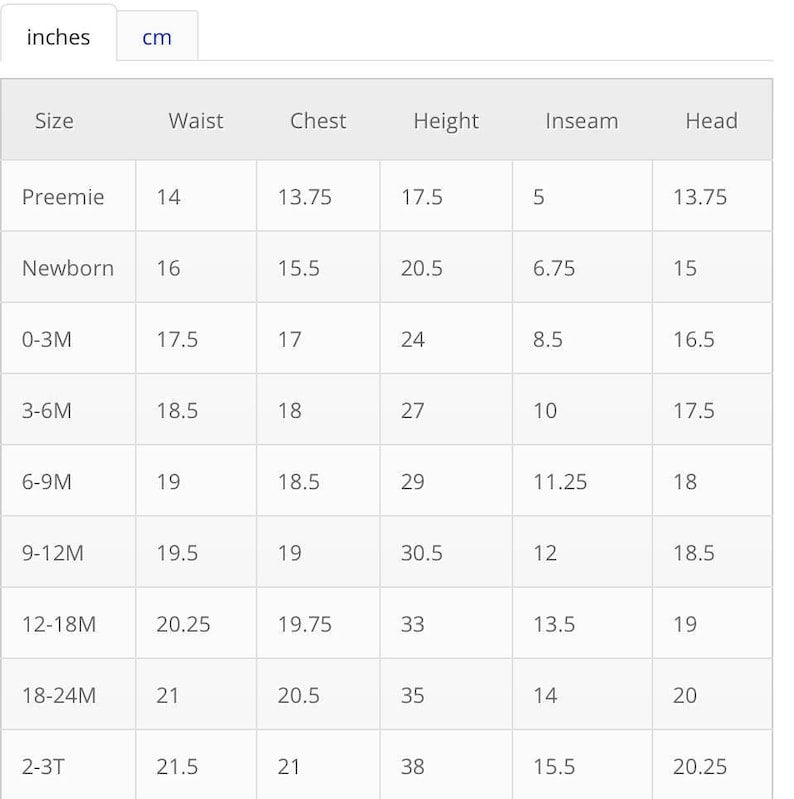
Task: Select the 3-6M size cell
Action: point(47,410)
